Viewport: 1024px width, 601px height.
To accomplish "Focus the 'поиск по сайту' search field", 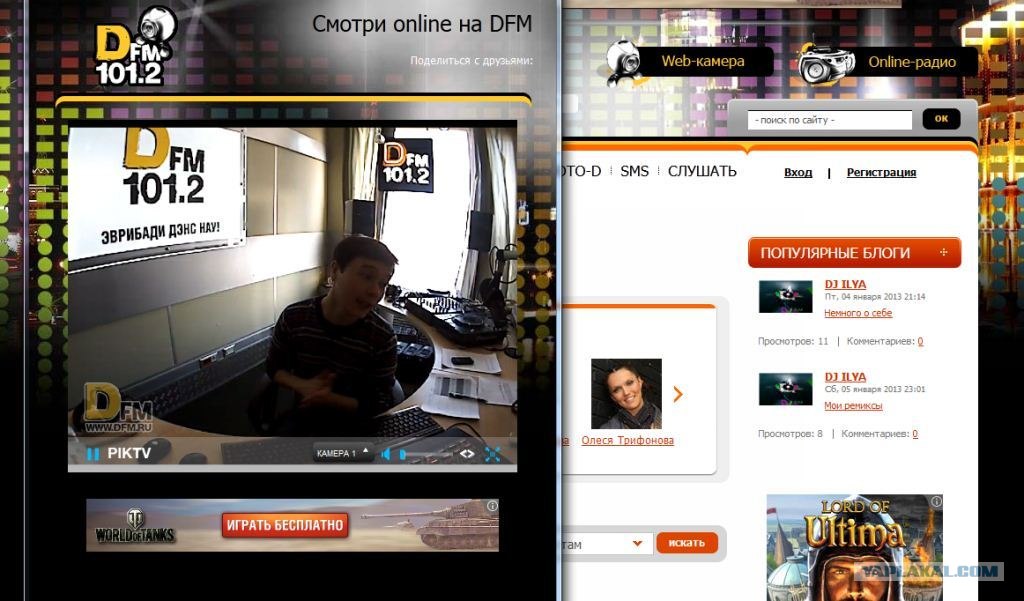I will click(829, 120).
